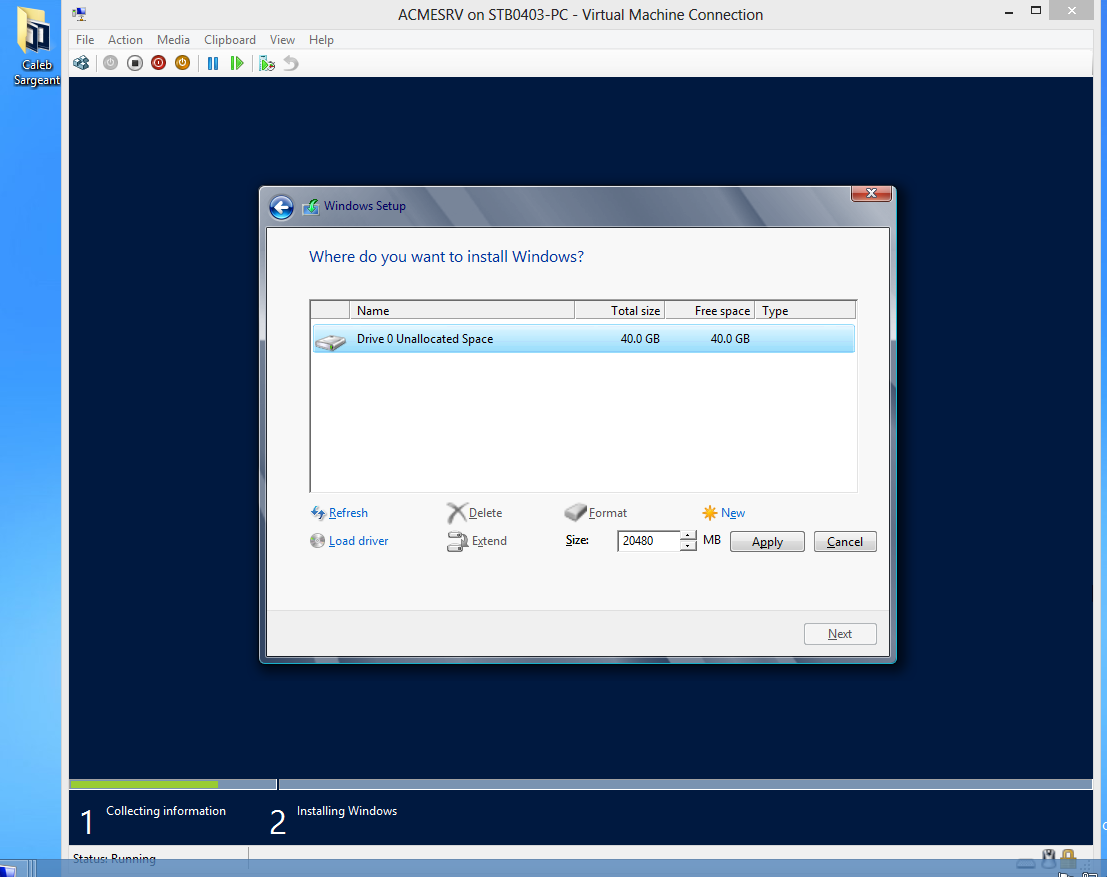Click the Format drive icon
This screenshot has width=1107, height=877.
coord(575,512)
